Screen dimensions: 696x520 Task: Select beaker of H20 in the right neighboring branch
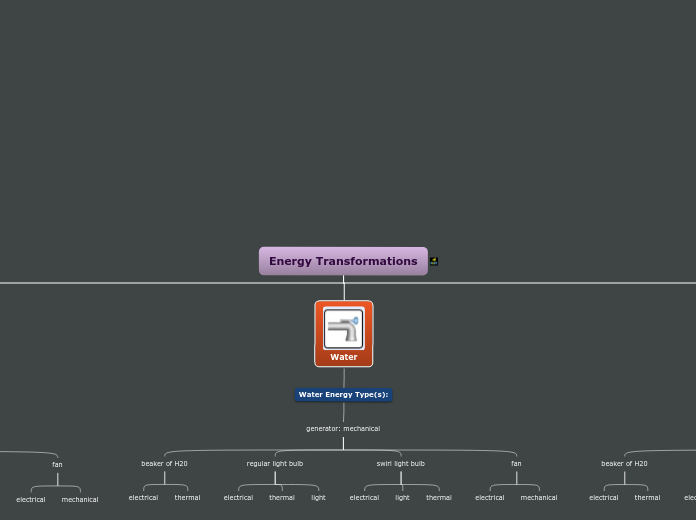tap(624, 464)
